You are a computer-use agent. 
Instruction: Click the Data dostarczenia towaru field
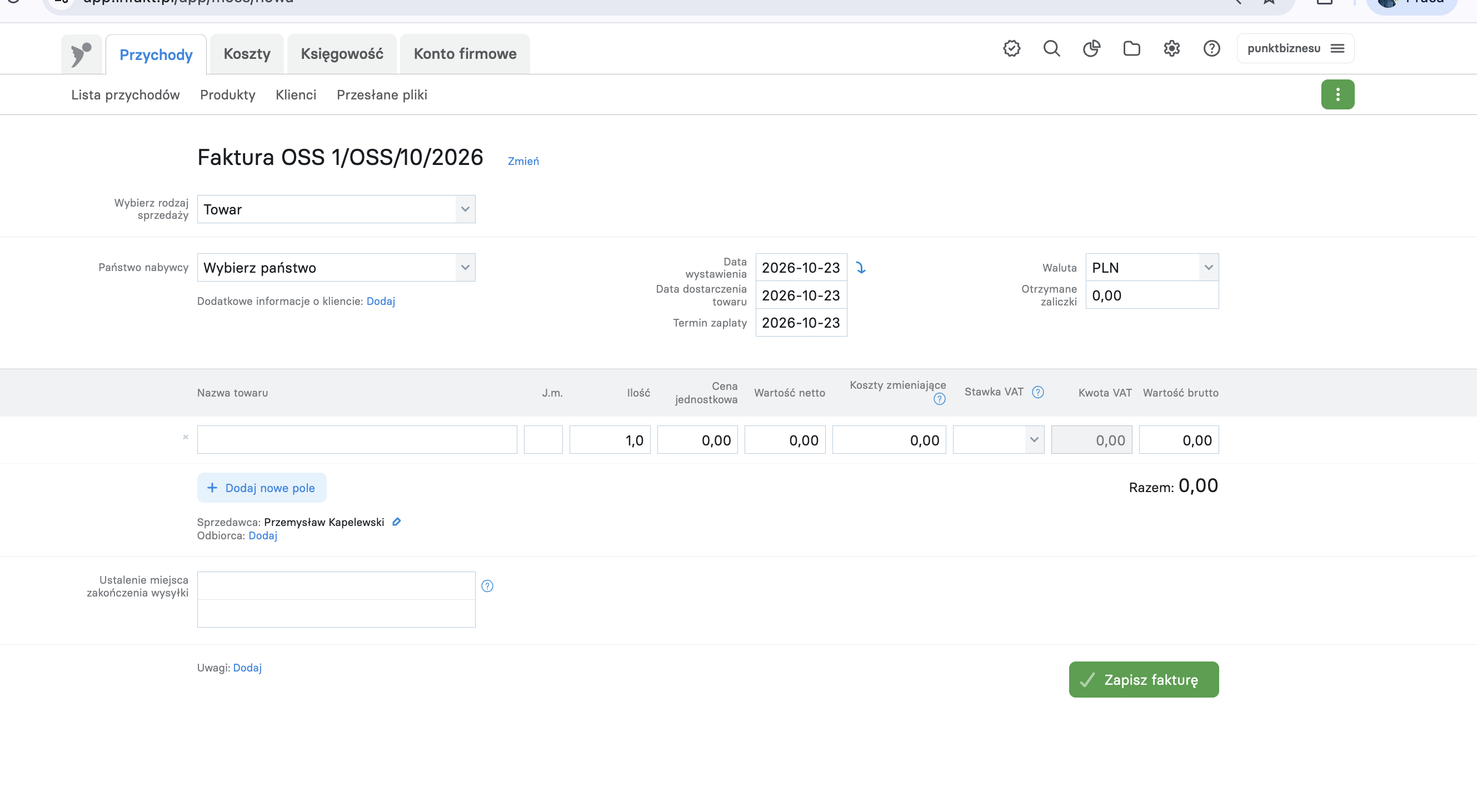(801, 295)
